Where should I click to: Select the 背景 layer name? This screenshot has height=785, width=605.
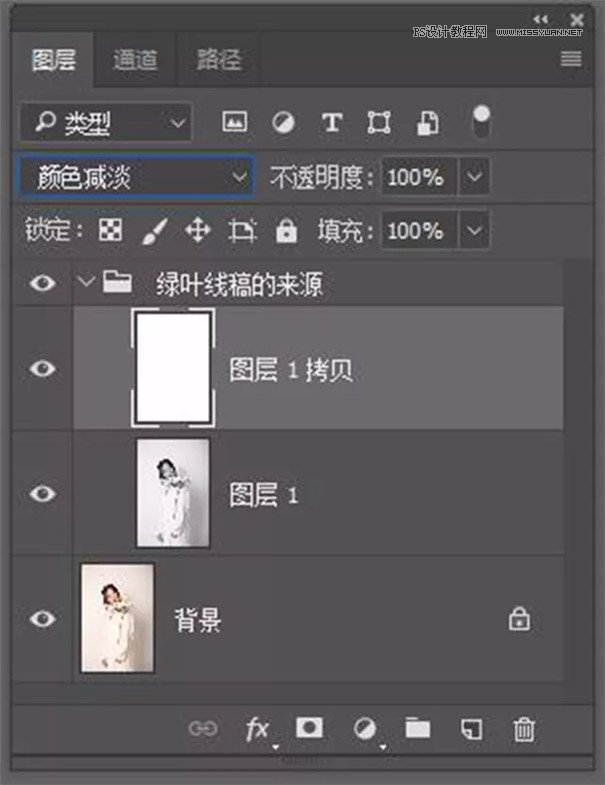(x=198, y=620)
